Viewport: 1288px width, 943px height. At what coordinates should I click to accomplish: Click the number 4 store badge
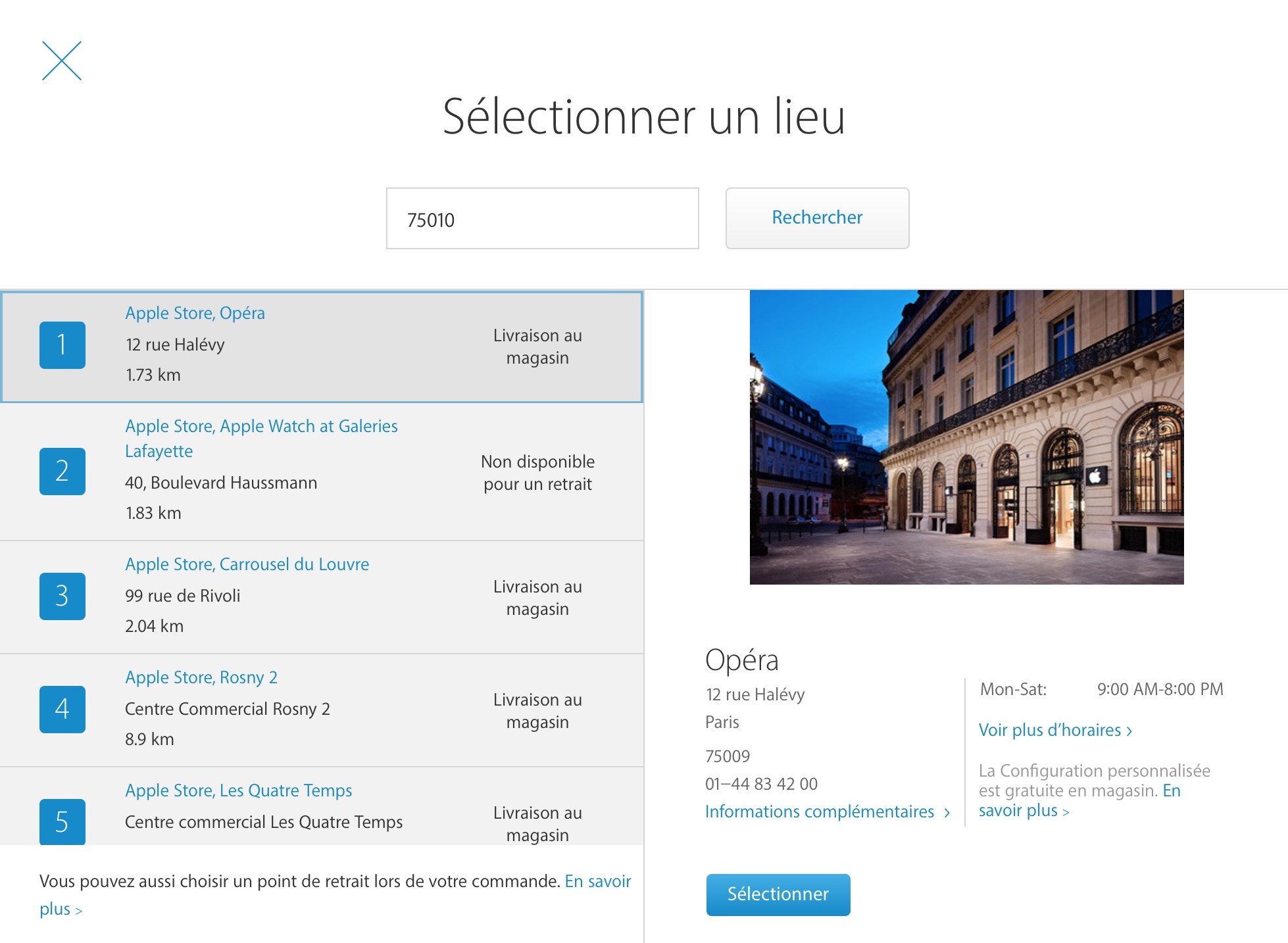(62, 710)
